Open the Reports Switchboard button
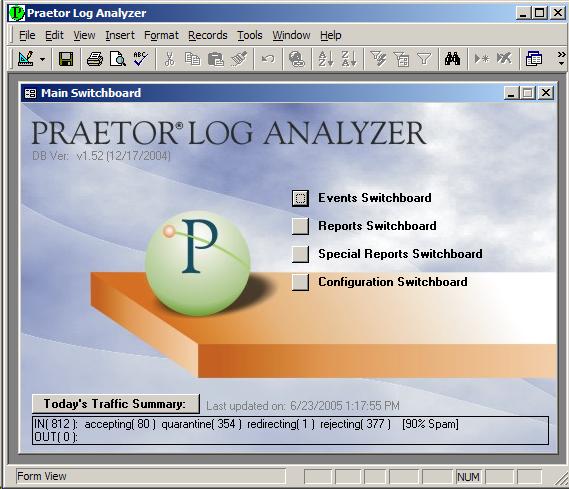569x489 pixels. coord(300,226)
